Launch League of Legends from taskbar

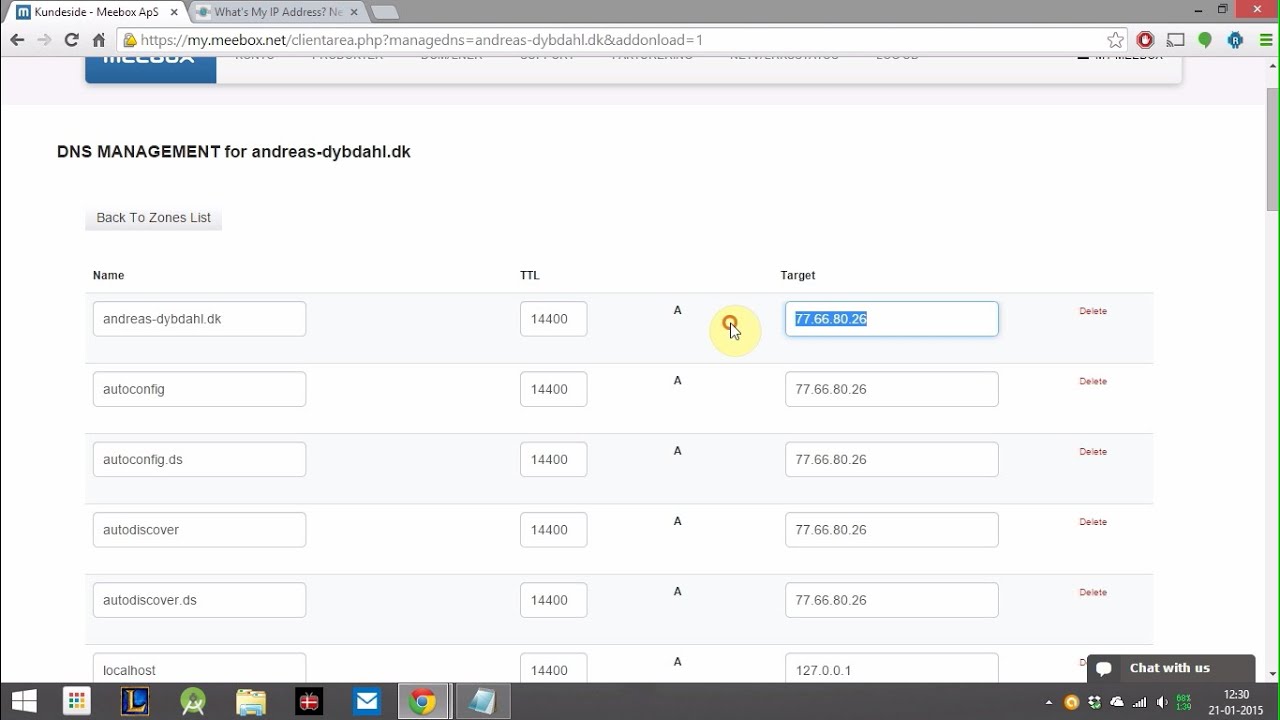pos(135,701)
